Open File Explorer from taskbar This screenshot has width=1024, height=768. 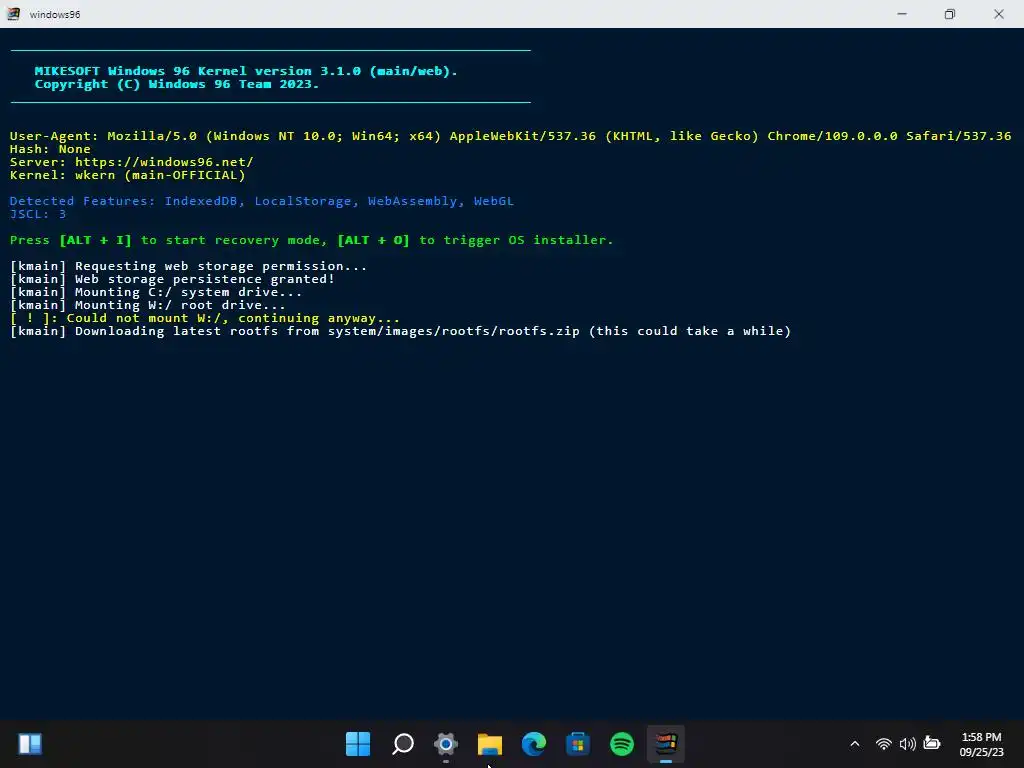coord(490,744)
